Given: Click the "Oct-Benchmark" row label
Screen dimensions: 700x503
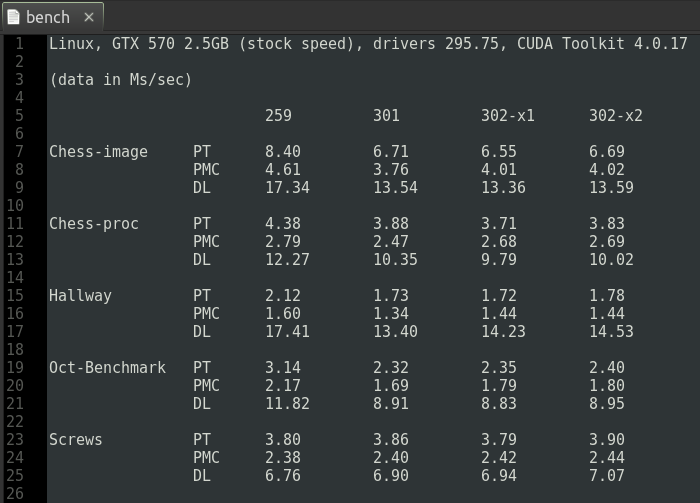Looking at the screenshot, I should click(107, 368).
